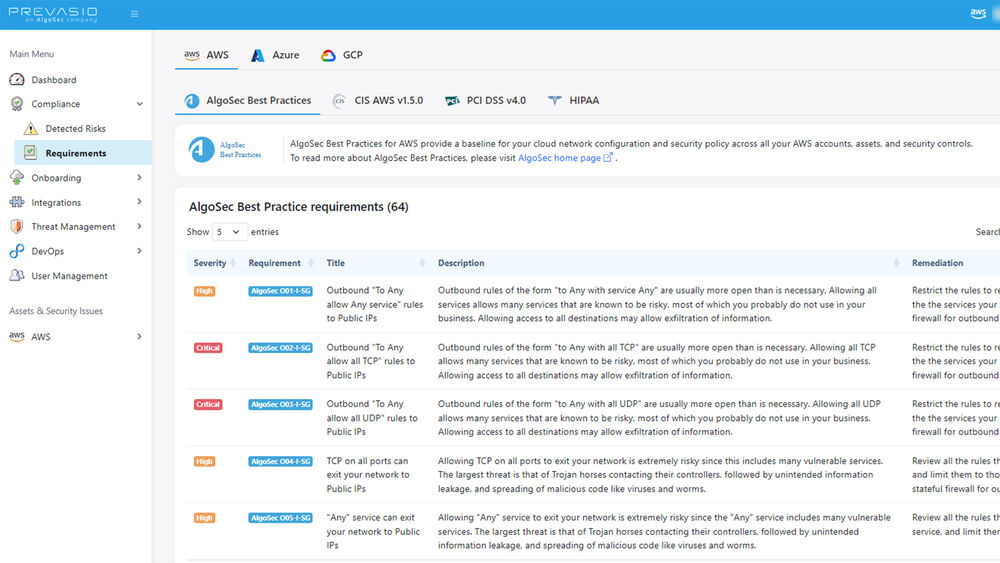
Task: Click the Threat Management shield icon
Action: (x=17, y=226)
